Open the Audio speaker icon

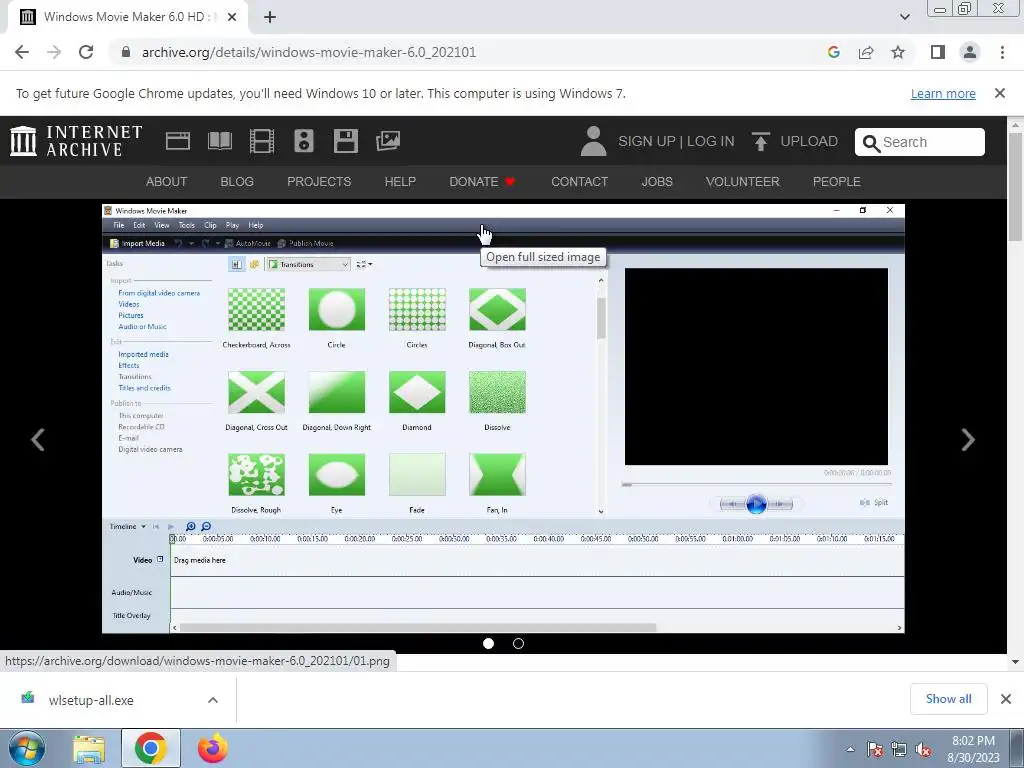[x=304, y=141]
